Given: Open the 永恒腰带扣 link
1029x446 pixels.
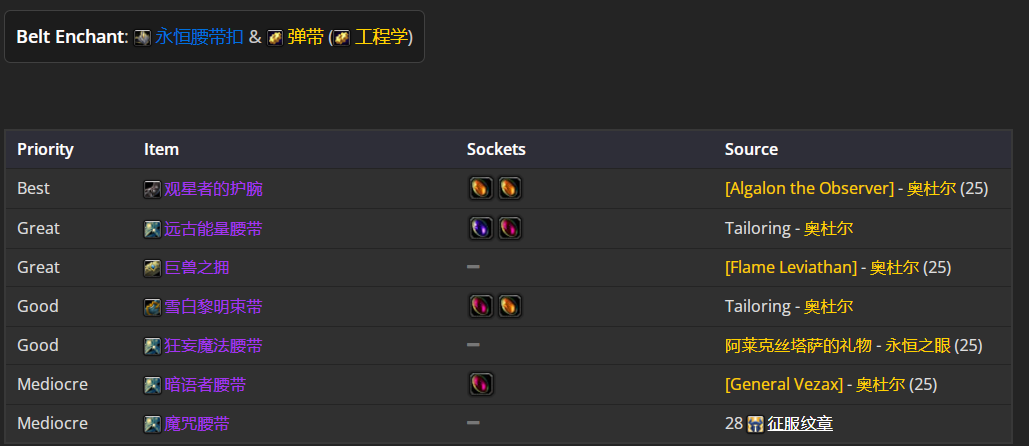Looking at the screenshot, I should (199, 37).
